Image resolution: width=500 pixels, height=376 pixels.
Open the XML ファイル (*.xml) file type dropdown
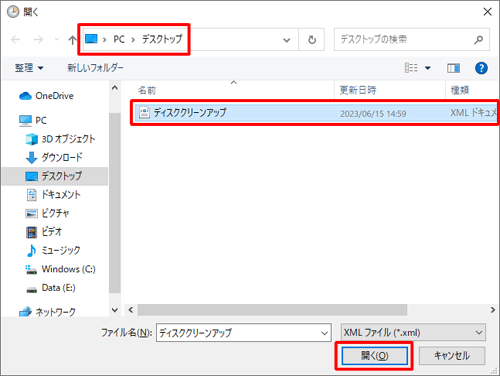413,333
